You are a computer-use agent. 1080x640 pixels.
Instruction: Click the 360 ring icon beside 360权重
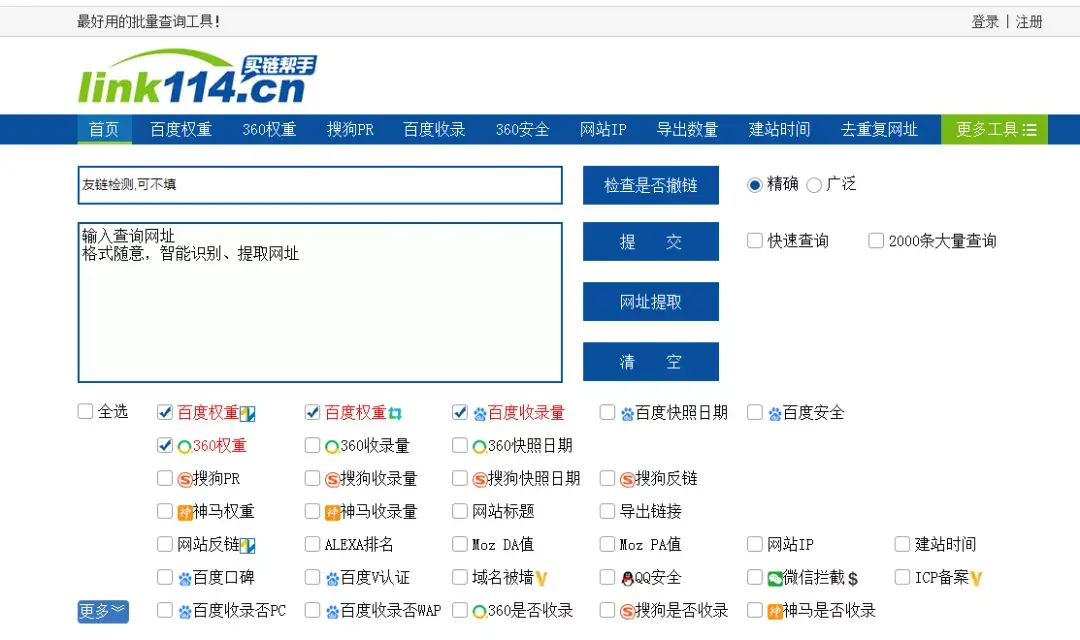click(185, 446)
